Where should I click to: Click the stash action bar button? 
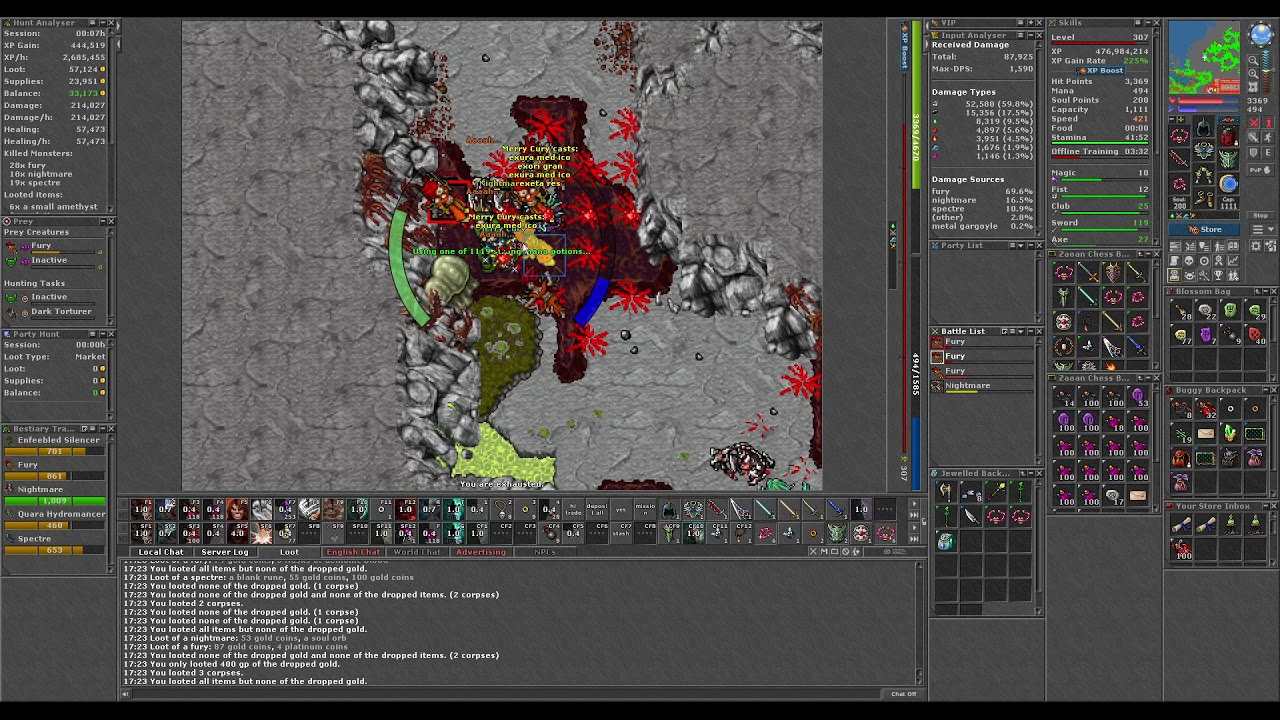[x=621, y=533]
